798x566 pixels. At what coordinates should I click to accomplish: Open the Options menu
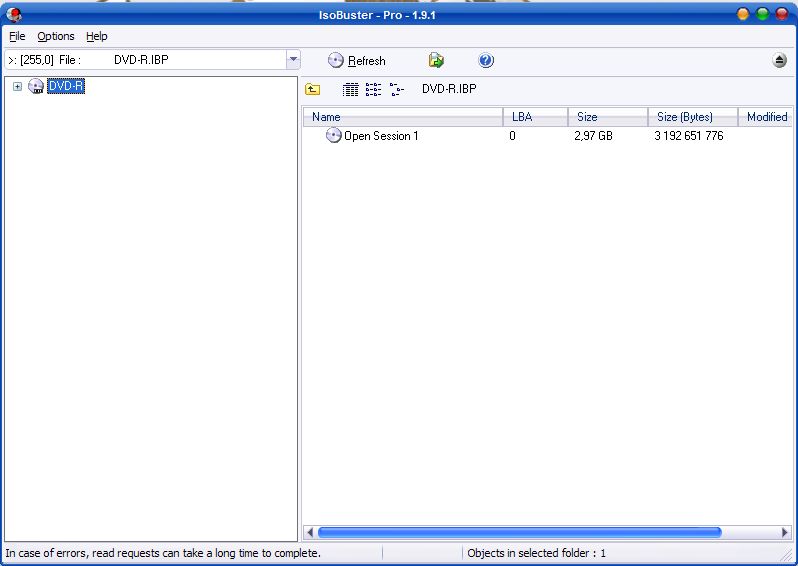point(55,36)
